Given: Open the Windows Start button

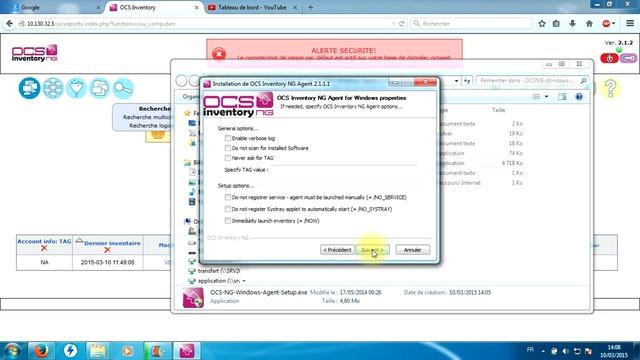Looking at the screenshot, I should pos(12,351).
